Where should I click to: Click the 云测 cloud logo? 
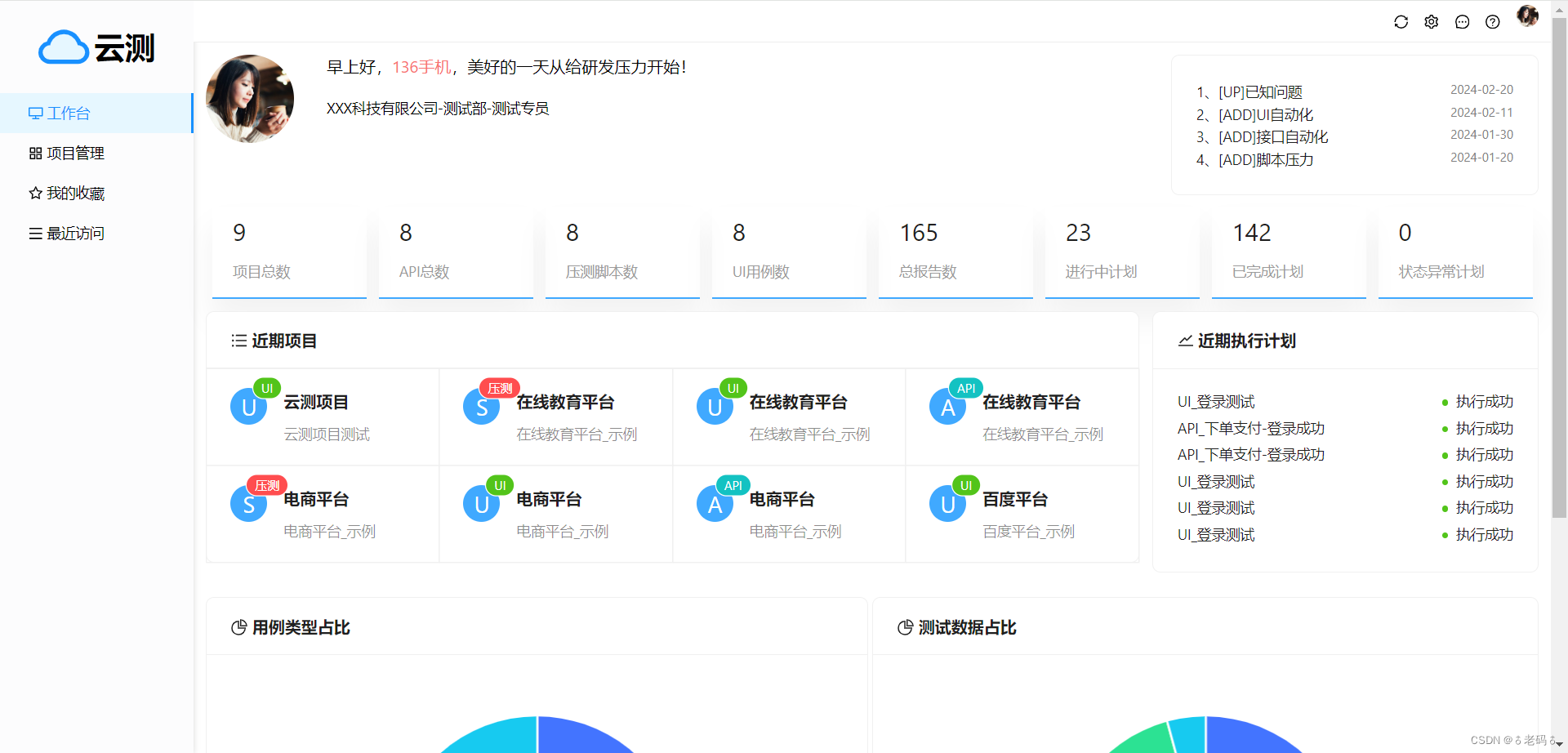[x=96, y=47]
